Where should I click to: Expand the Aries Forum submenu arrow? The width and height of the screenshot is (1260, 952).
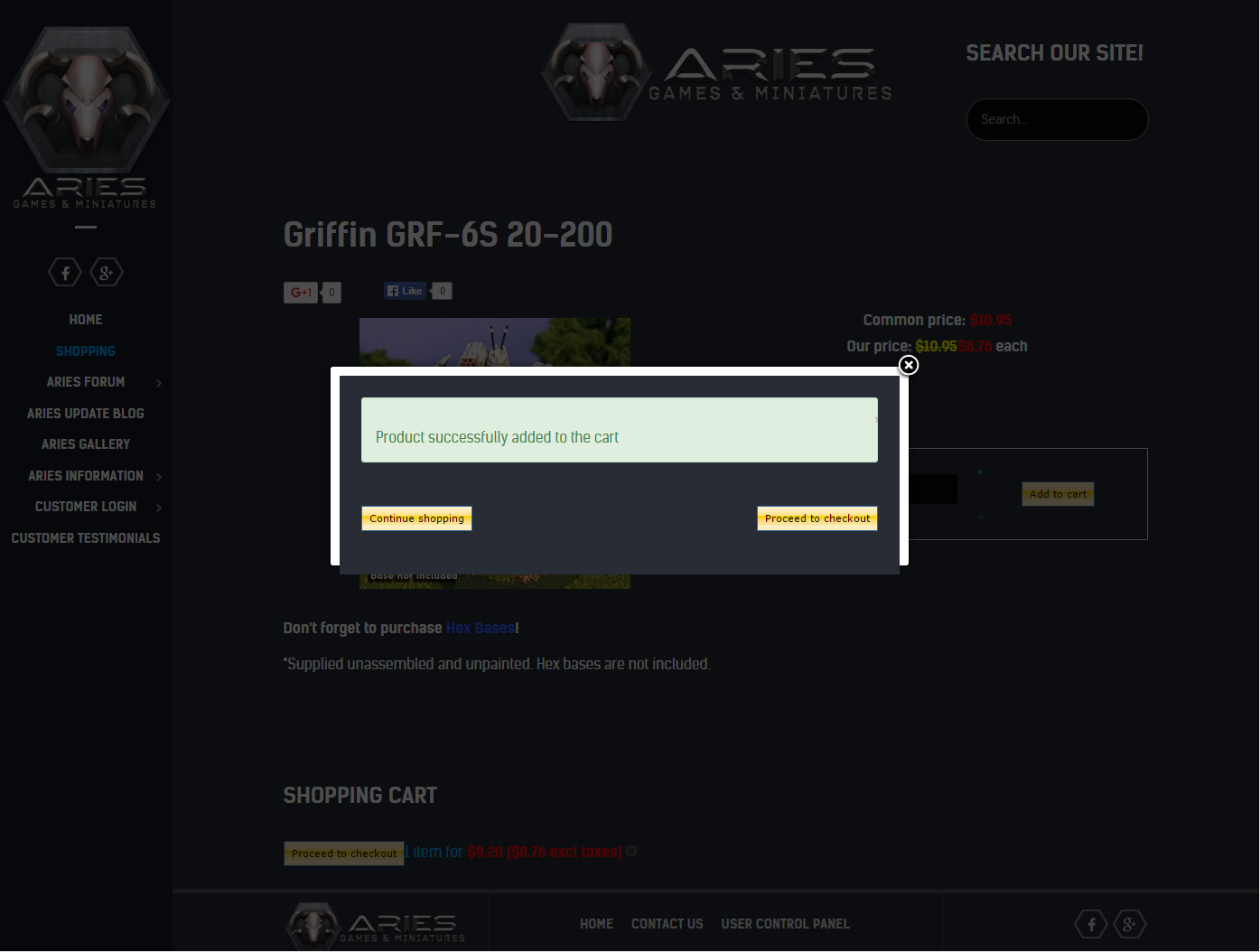[159, 383]
